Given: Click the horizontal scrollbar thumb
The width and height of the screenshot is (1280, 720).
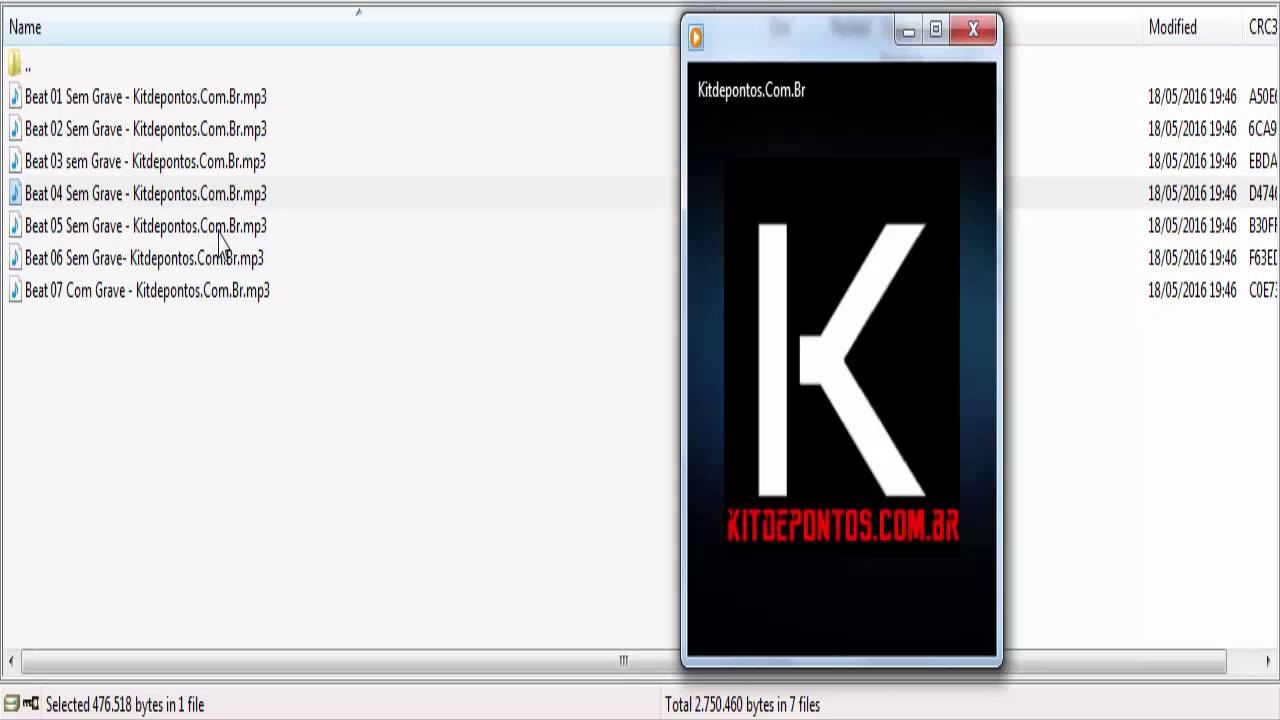Looking at the screenshot, I should coord(624,661).
